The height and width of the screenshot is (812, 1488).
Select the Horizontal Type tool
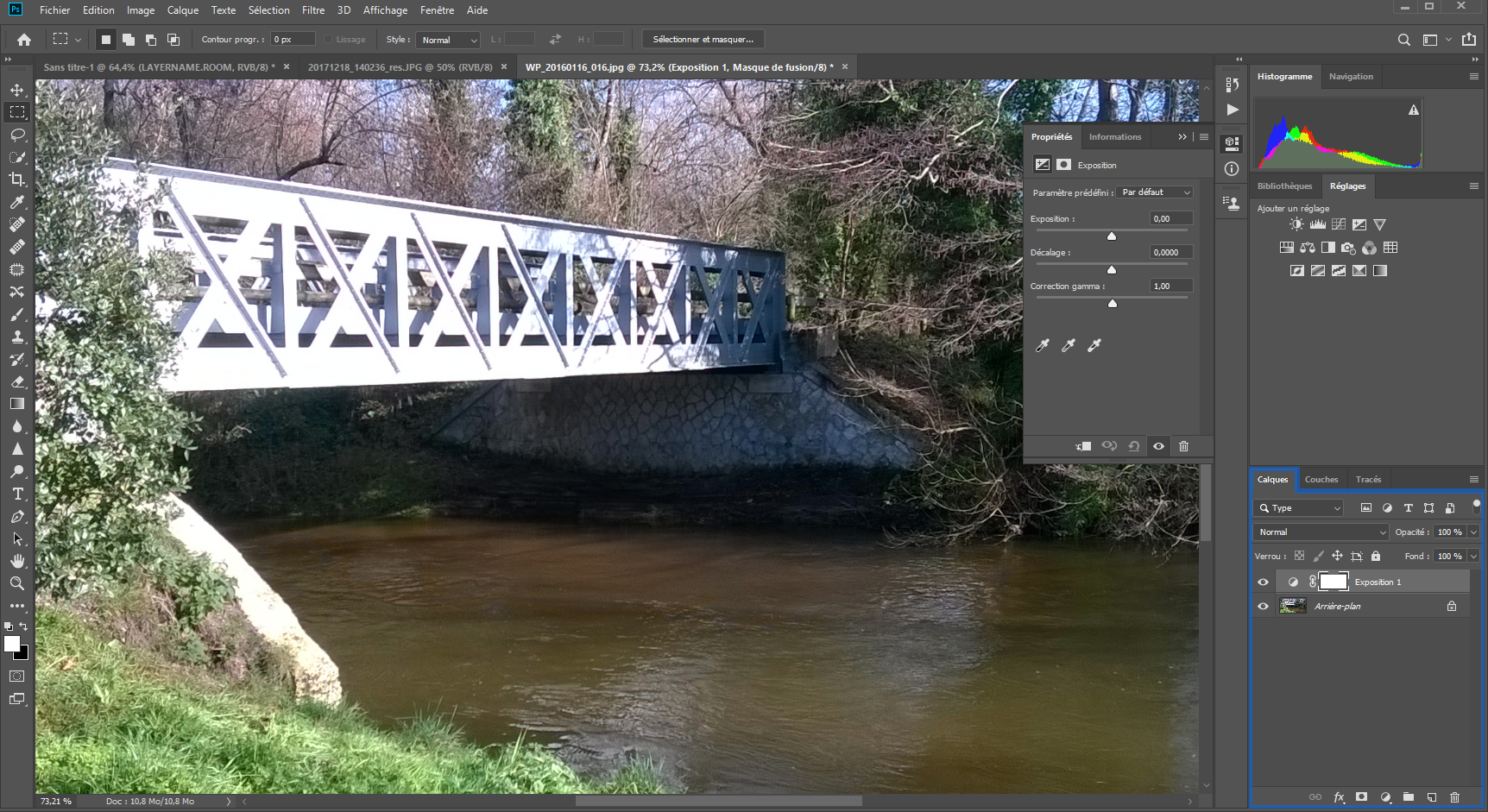click(x=17, y=494)
